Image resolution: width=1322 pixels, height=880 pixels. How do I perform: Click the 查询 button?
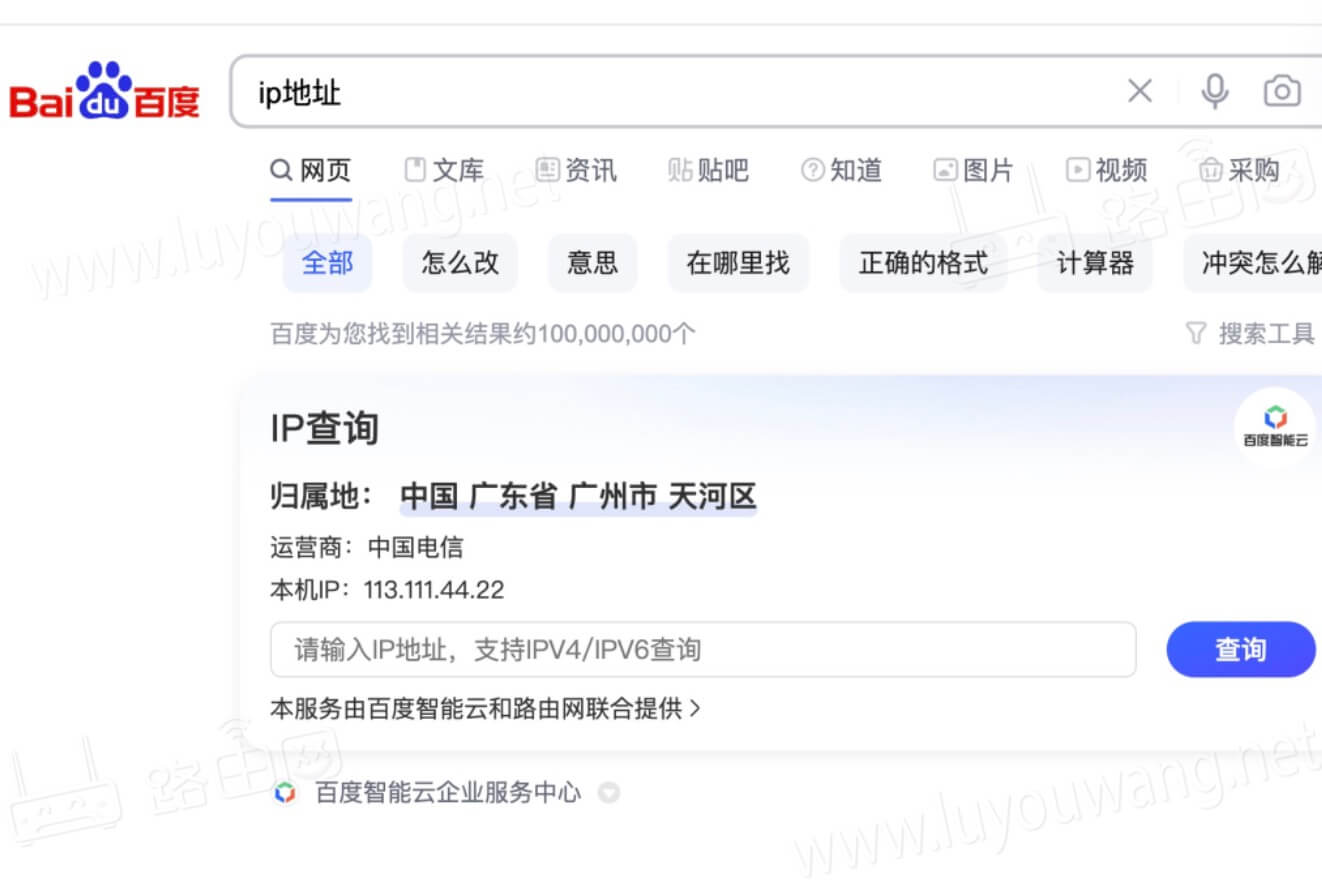click(x=1241, y=649)
